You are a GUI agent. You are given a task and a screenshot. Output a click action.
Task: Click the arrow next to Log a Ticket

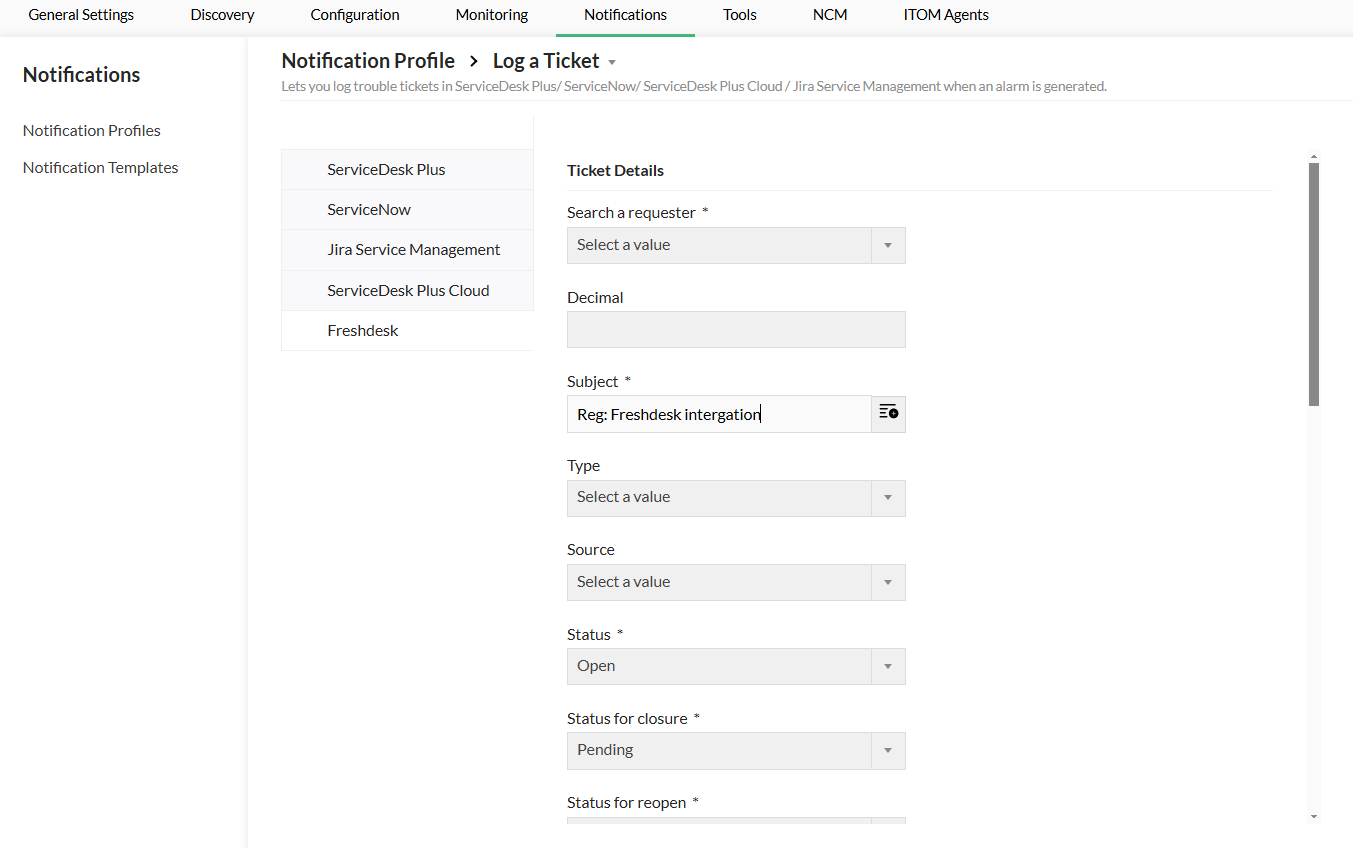612,63
